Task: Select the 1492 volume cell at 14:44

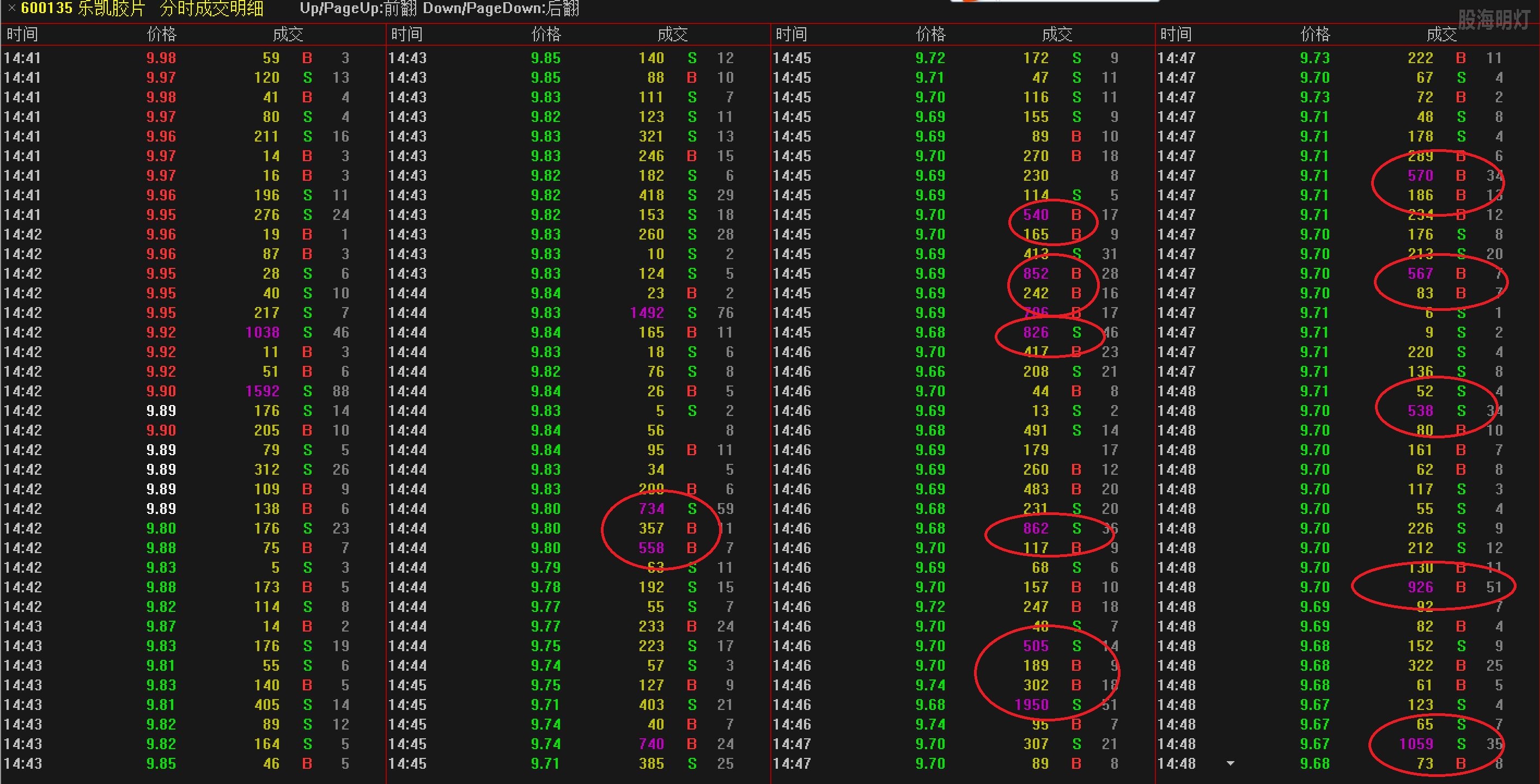Action: click(x=647, y=313)
